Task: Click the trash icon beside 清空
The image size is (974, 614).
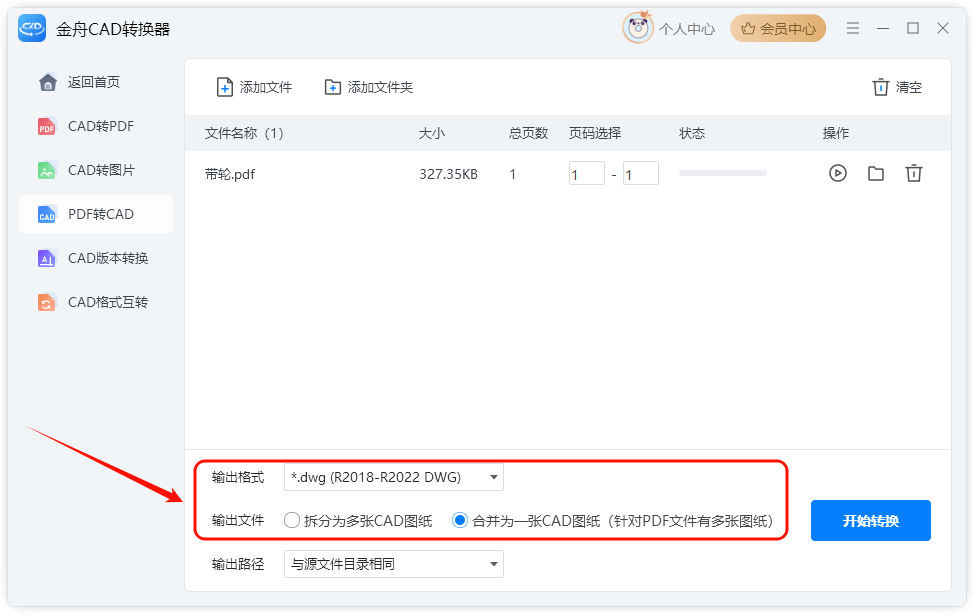Action: (x=880, y=88)
